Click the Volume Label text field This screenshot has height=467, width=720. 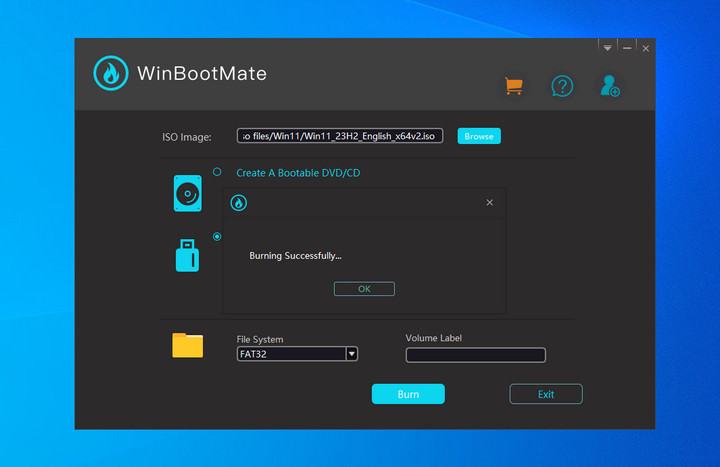click(x=475, y=355)
